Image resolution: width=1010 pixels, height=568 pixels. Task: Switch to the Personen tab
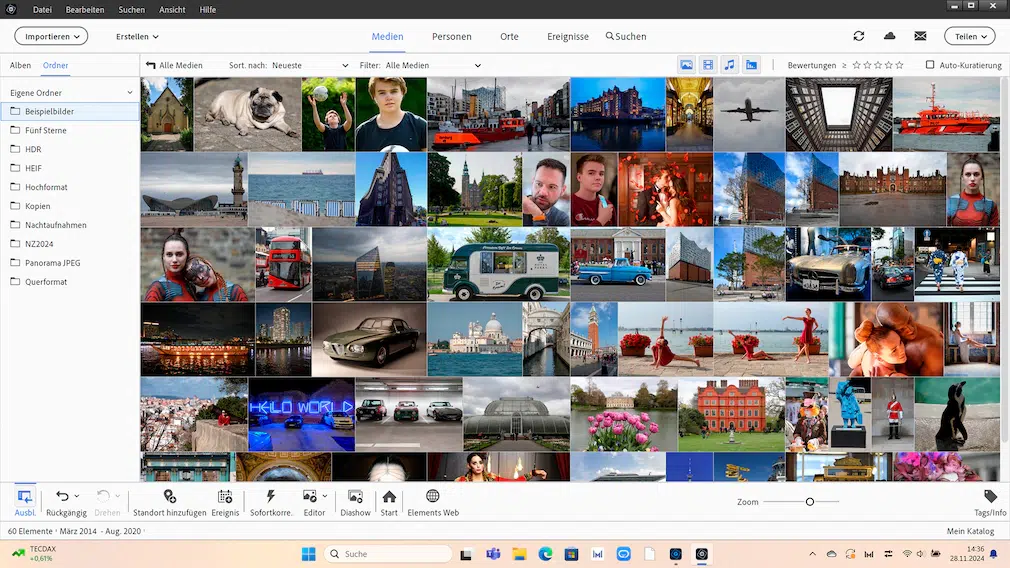(452, 36)
